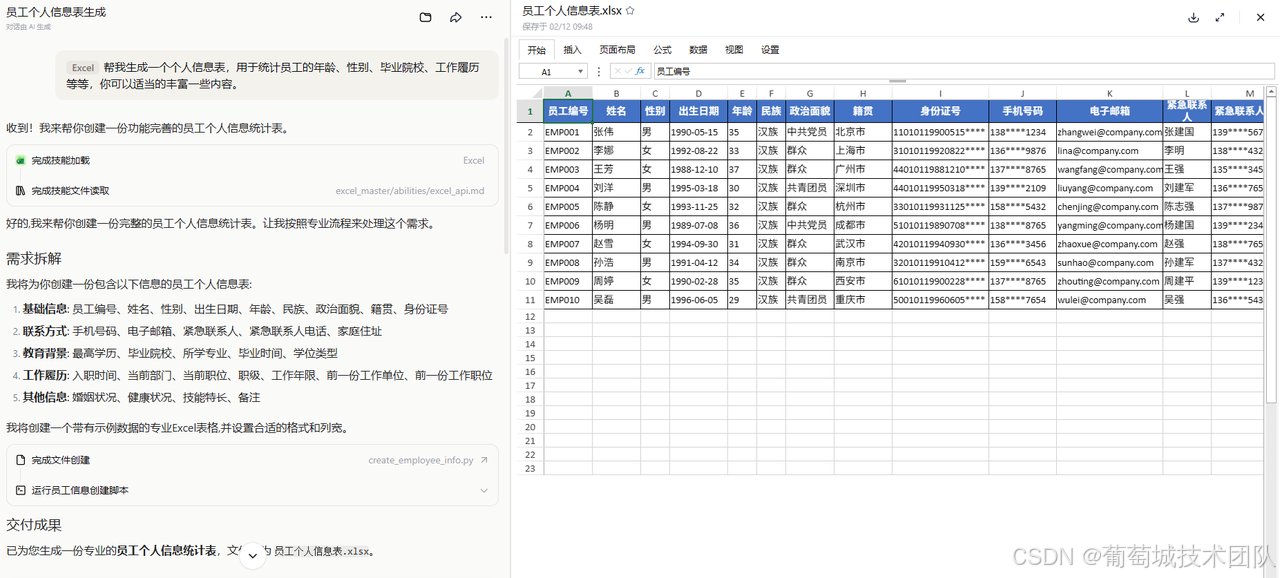1280x578 pixels.
Task: Open create_employee_info.py via arrow icon
Action: point(484,460)
